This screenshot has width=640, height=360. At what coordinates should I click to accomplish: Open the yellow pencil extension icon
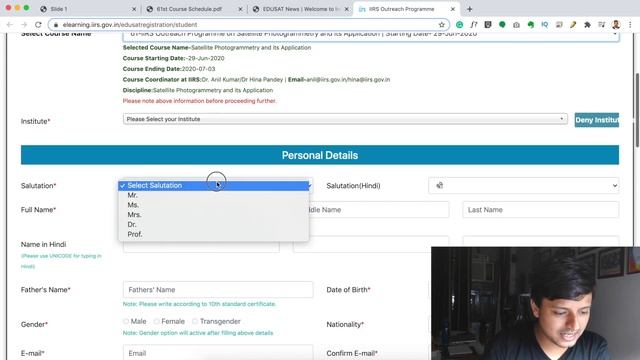(573, 25)
